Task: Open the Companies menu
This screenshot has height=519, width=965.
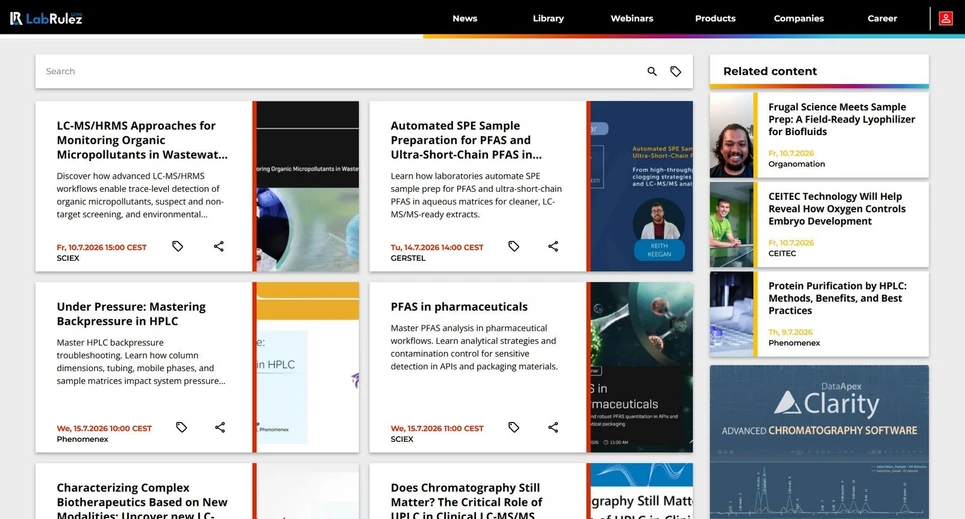Action: pyautogui.click(x=799, y=18)
